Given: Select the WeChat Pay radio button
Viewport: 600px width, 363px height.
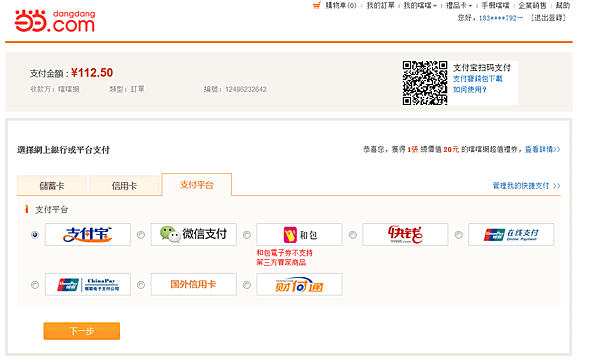Looking at the screenshot, I should point(141,235).
